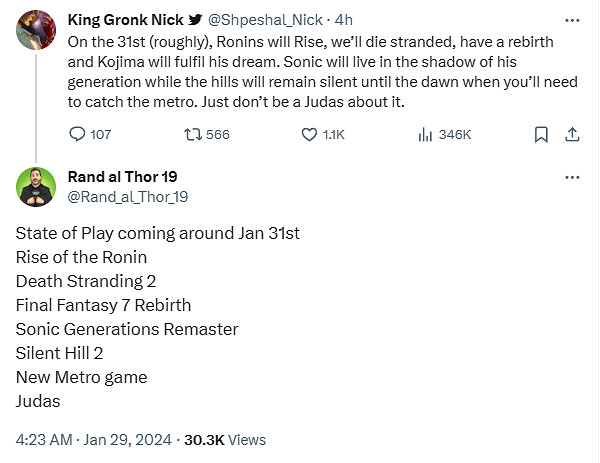
Task: Open the @Rand_al_Thor_19 handle
Action: tap(127, 196)
